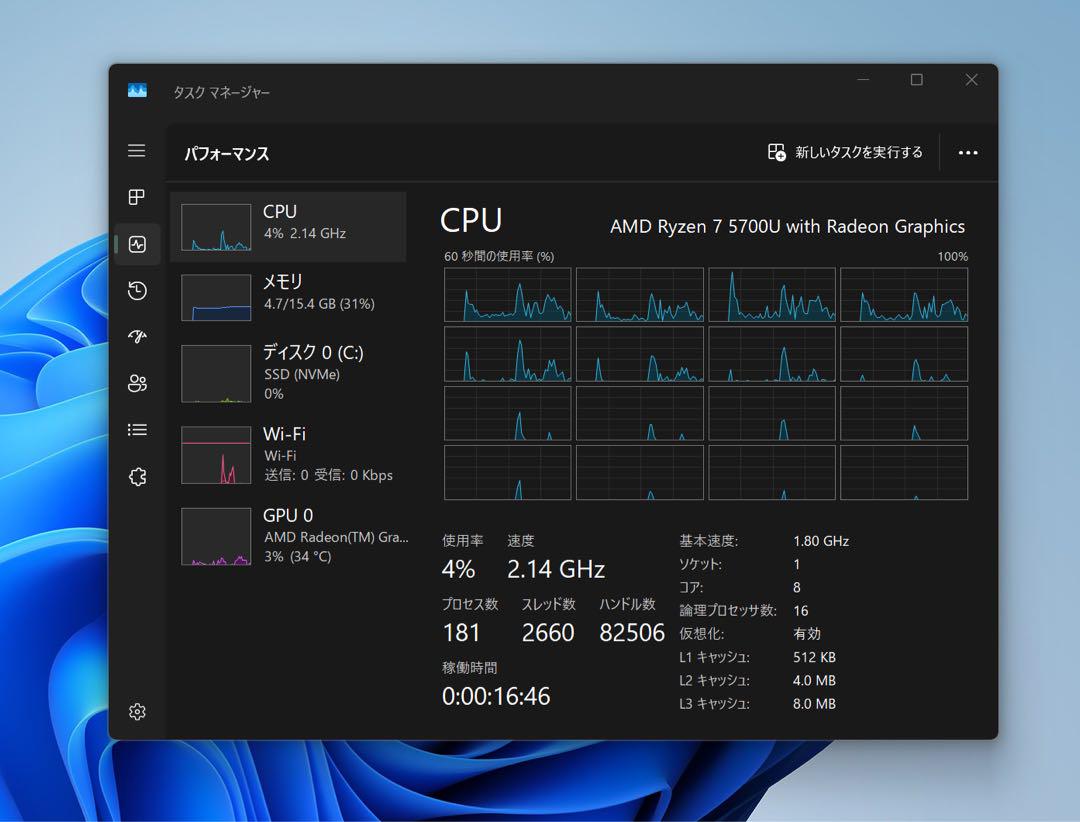Select the GPU 0 item in resource list
This screenshot has width=1080, height=822.
288,536
